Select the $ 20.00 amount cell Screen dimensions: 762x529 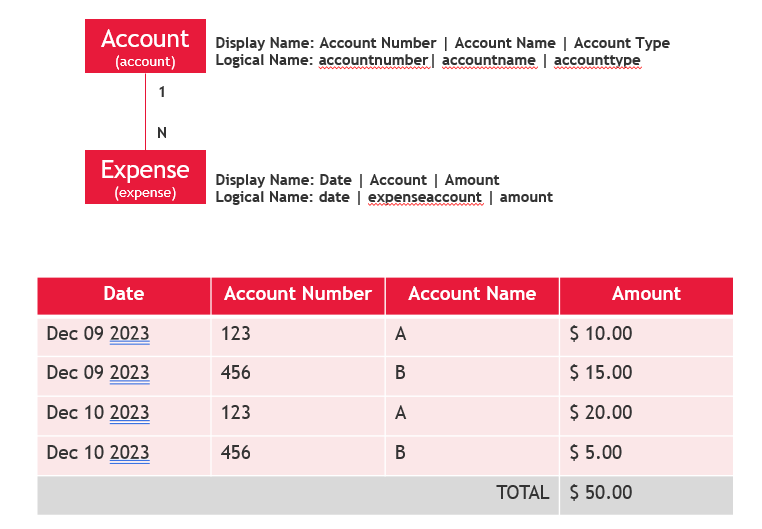tap(601, 413)
